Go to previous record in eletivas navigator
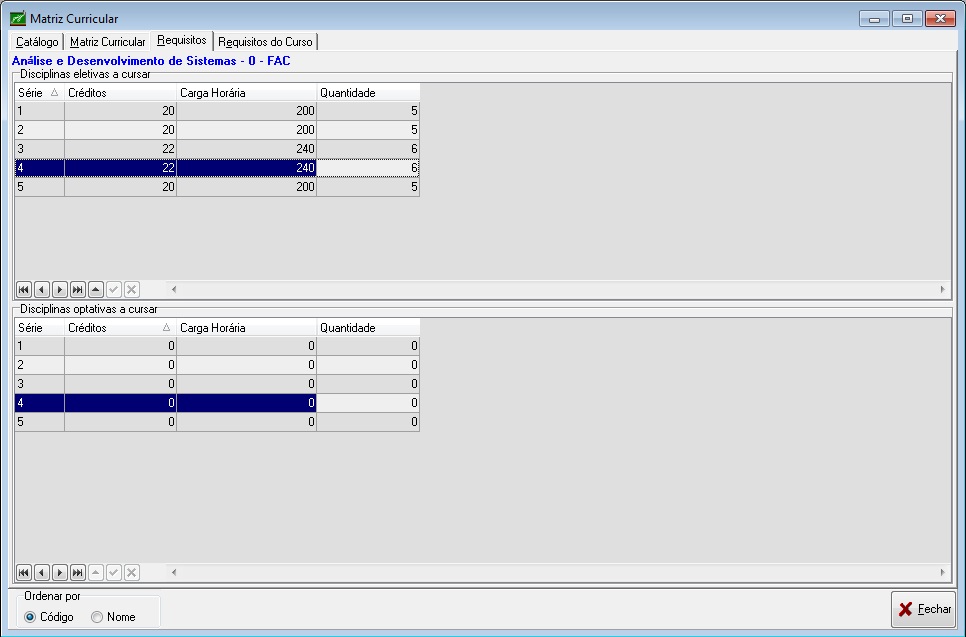 click(42, 289)
